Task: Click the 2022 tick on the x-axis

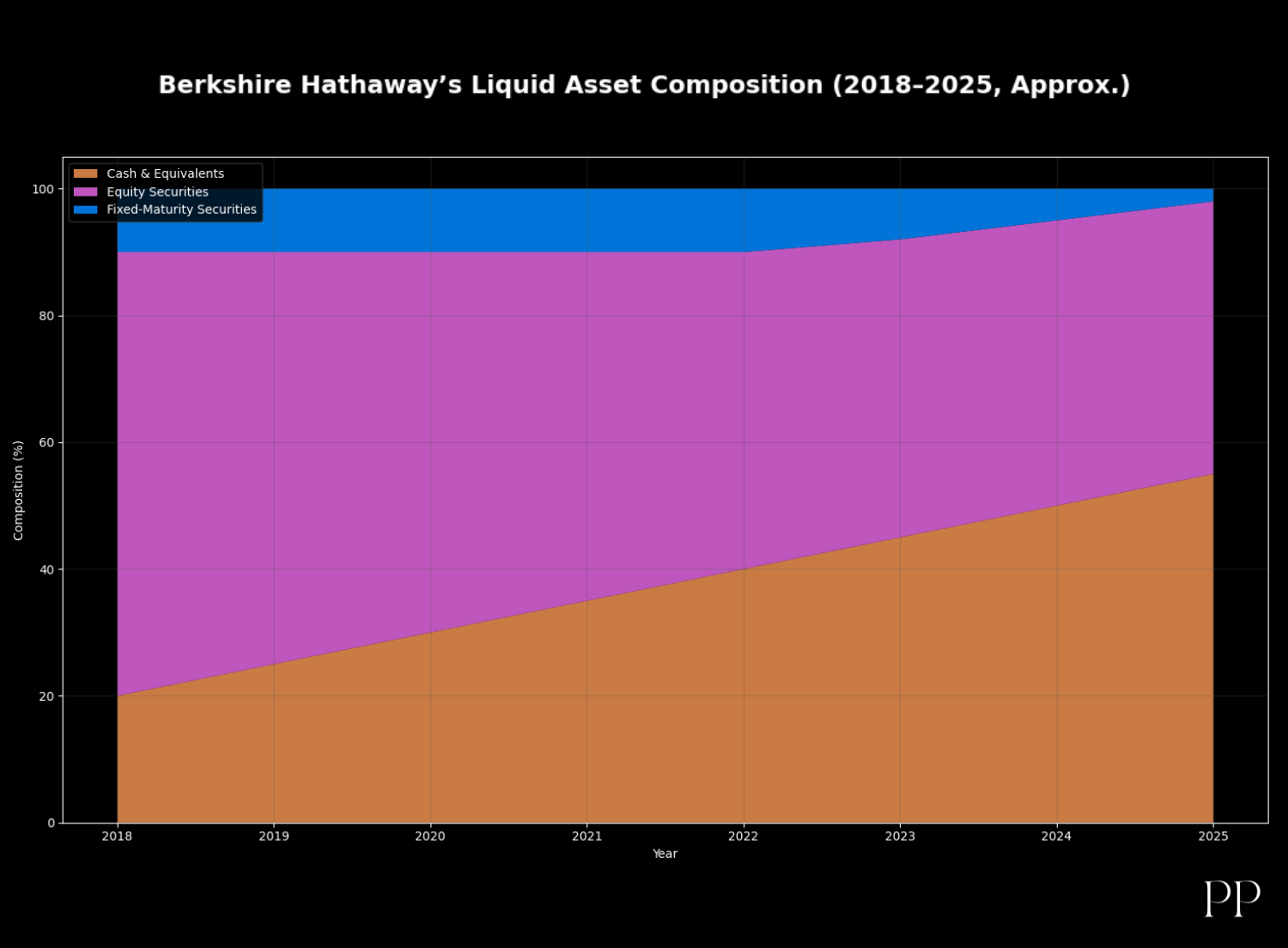Action: [x=743, y=836]
